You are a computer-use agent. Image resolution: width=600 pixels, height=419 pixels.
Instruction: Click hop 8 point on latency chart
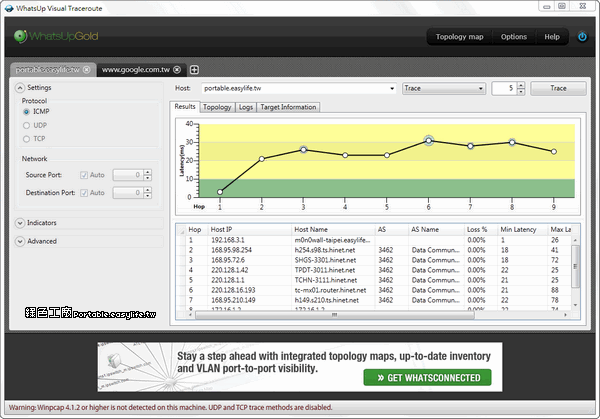(512, 142)
